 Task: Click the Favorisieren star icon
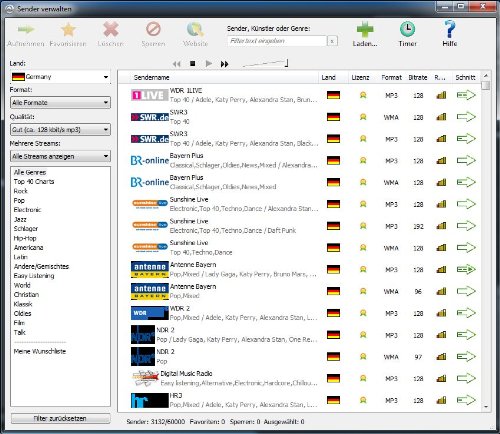click(68, 30)
